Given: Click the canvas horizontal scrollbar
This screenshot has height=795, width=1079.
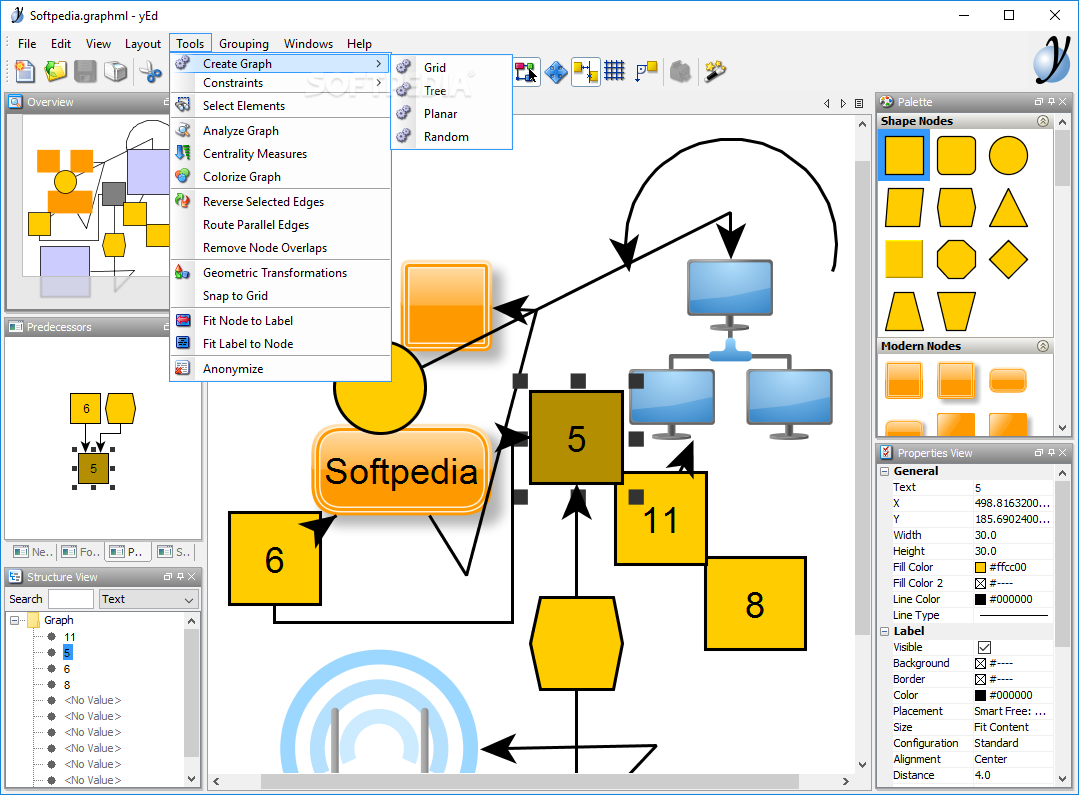Looking at the screenshot, I should [x=530, y=781].
